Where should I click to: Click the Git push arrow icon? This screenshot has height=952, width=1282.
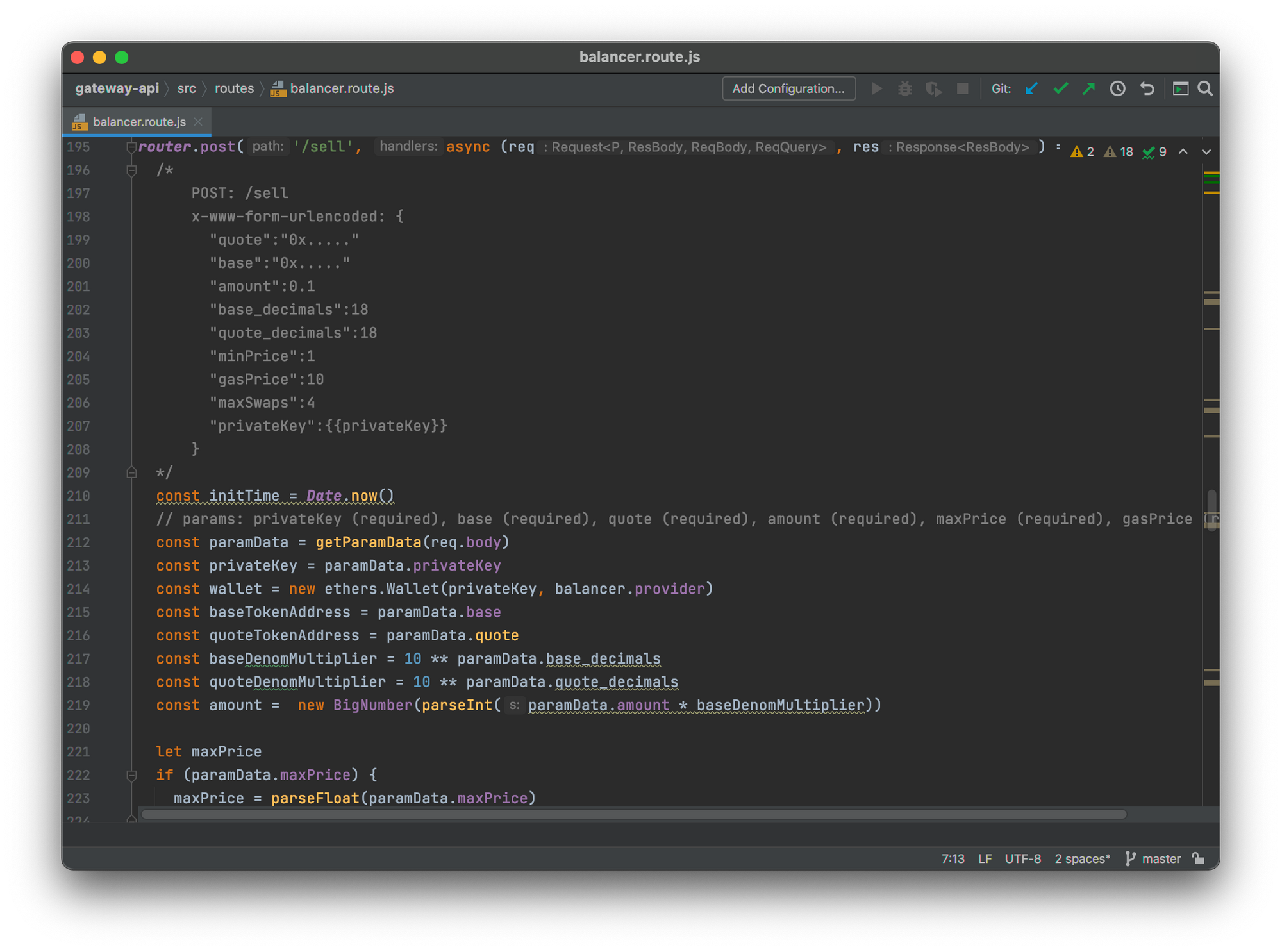click(x=1088, y=88)
